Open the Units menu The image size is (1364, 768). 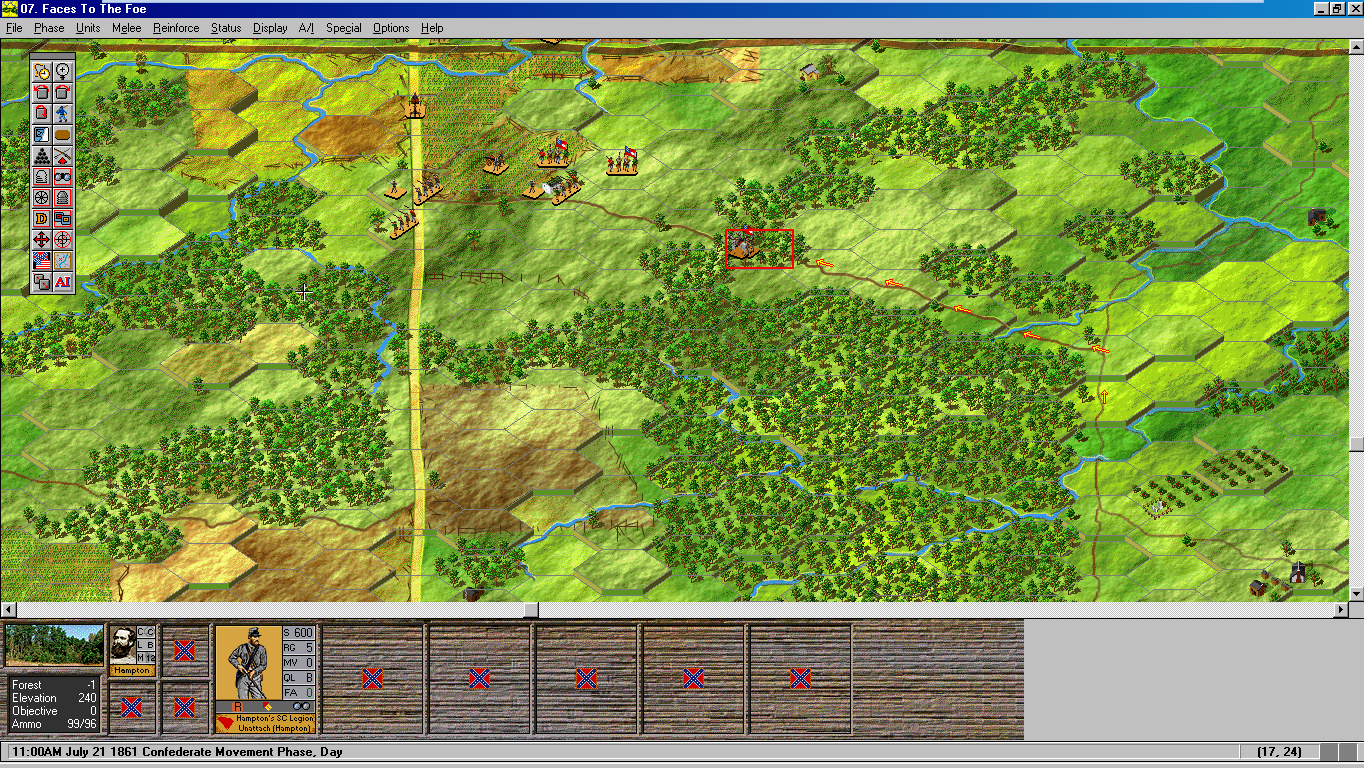(88, 28)
